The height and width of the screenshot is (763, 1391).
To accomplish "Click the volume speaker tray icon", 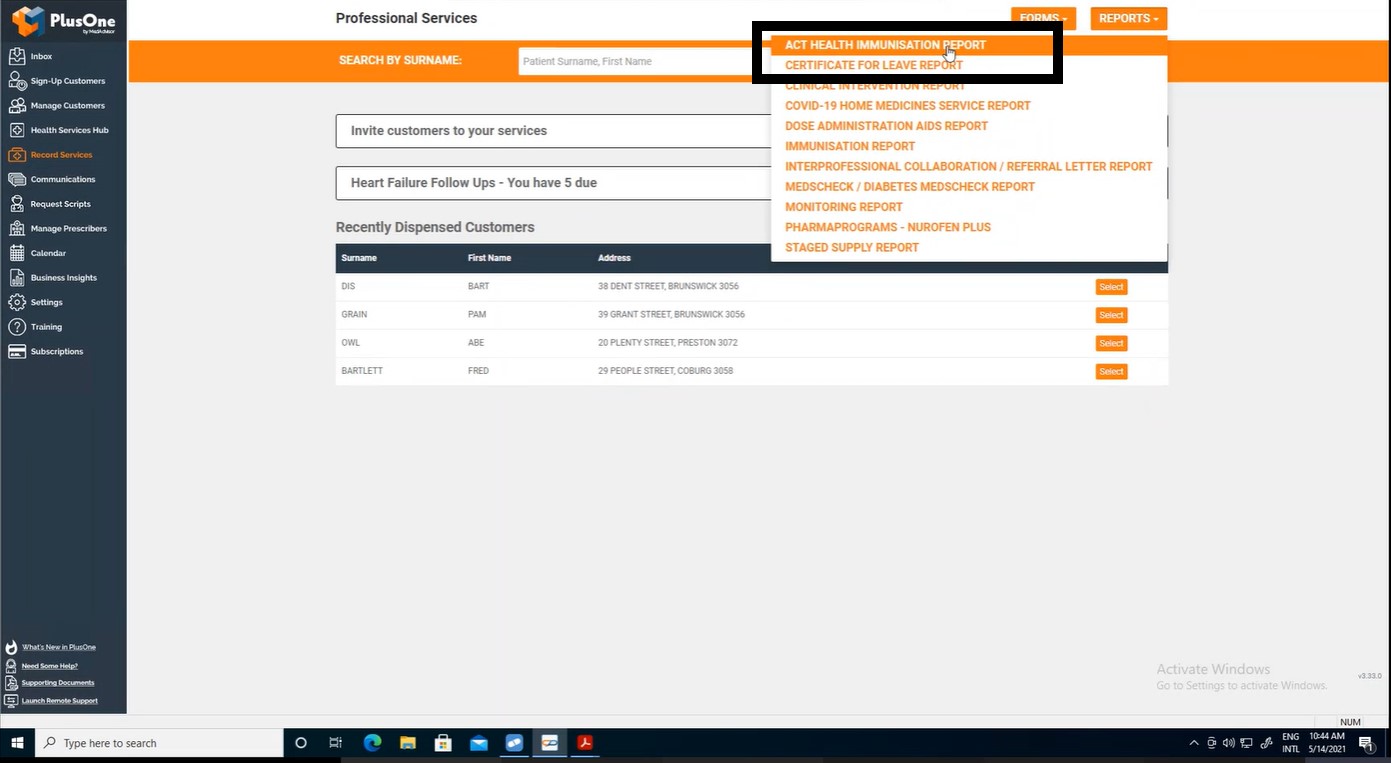I will (x=1229, y=743).
